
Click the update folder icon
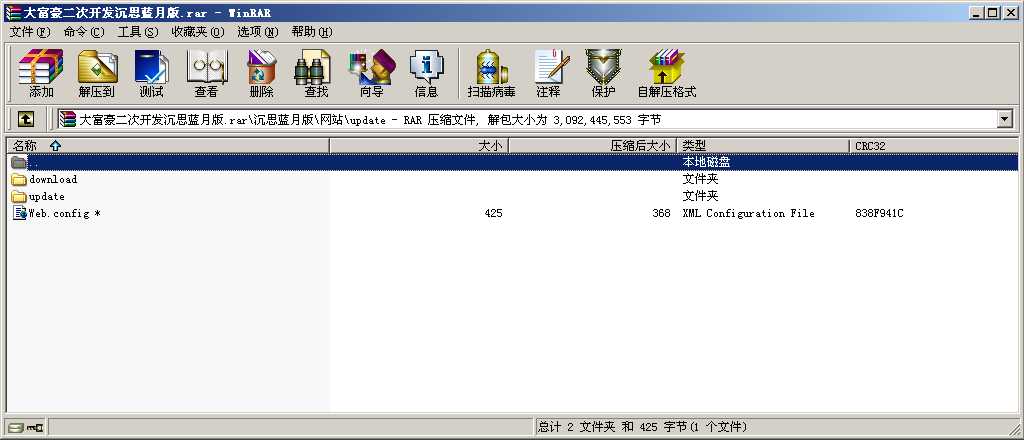coord(19,196)
